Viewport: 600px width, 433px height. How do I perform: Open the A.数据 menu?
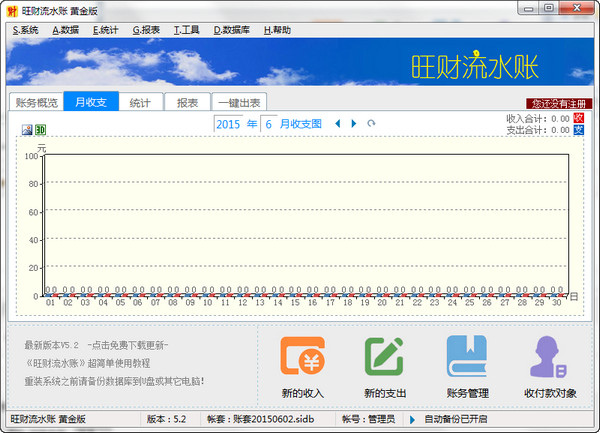click(66, 30)
